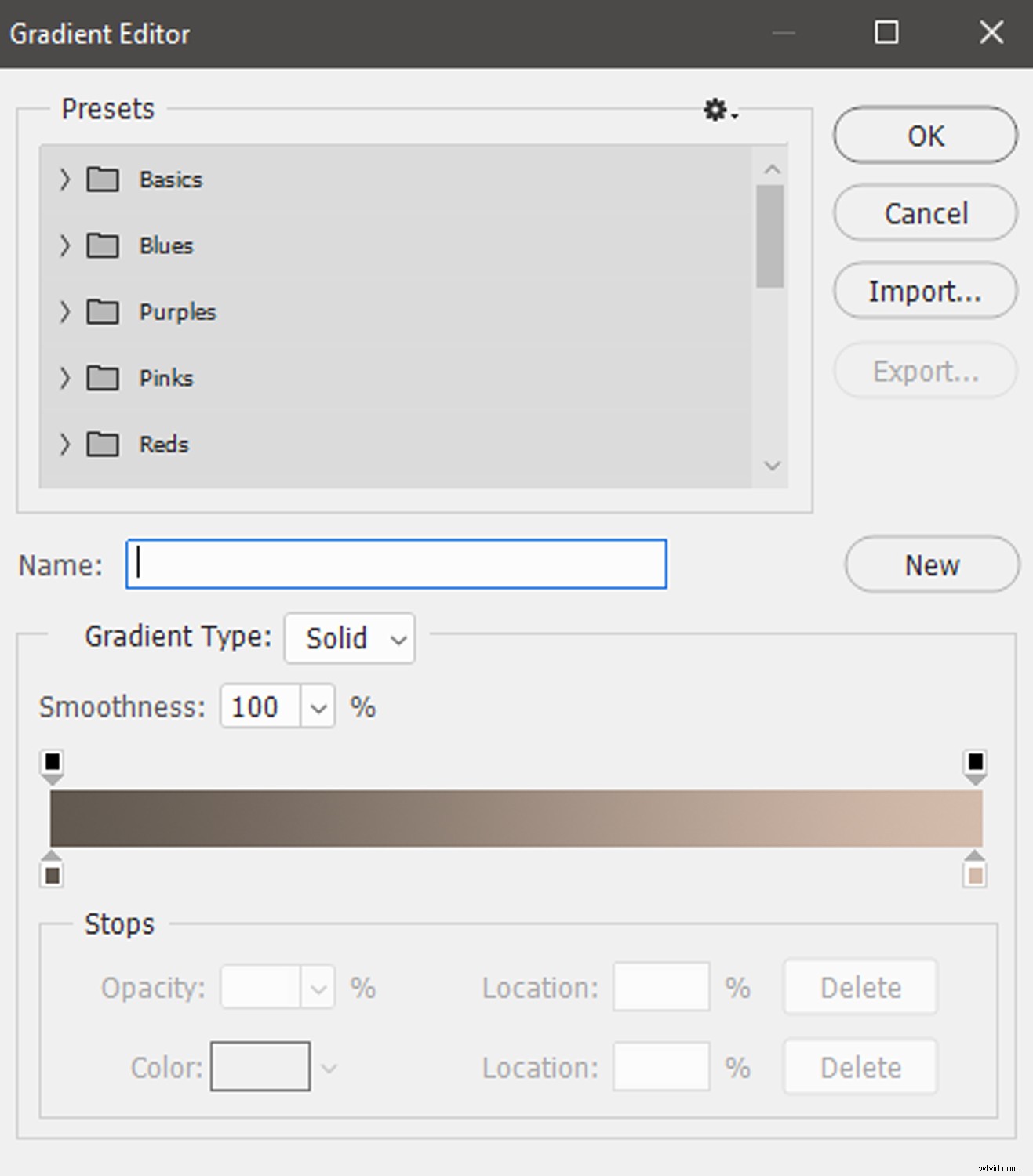Expand the Blues preset folder
This screenshot has height=1176, width=1033.
pyautogui.click(x=65, y=246)
